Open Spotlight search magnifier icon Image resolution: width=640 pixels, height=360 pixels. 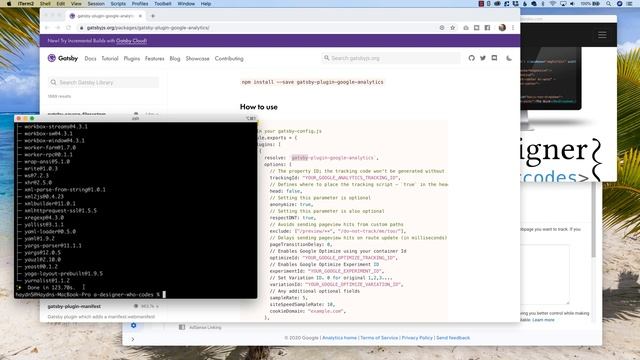coord(609,4)
